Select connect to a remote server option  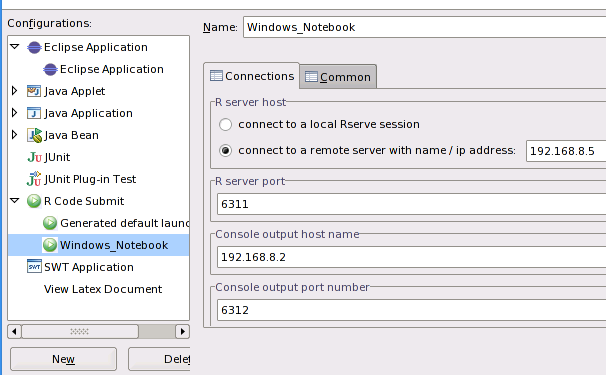[x=225, y=150]
